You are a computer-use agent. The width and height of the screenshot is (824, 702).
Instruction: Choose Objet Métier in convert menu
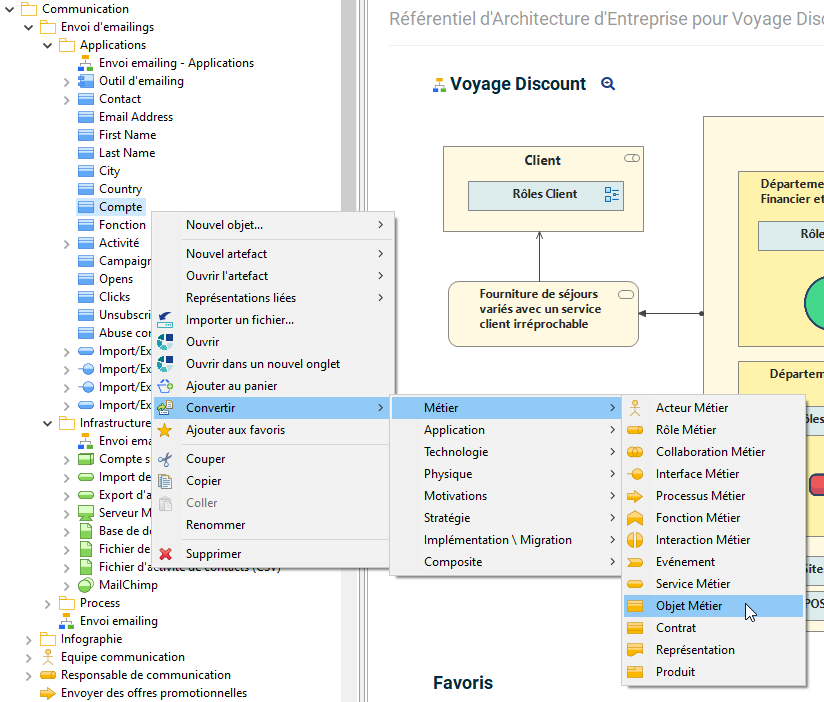pos(714,606)
